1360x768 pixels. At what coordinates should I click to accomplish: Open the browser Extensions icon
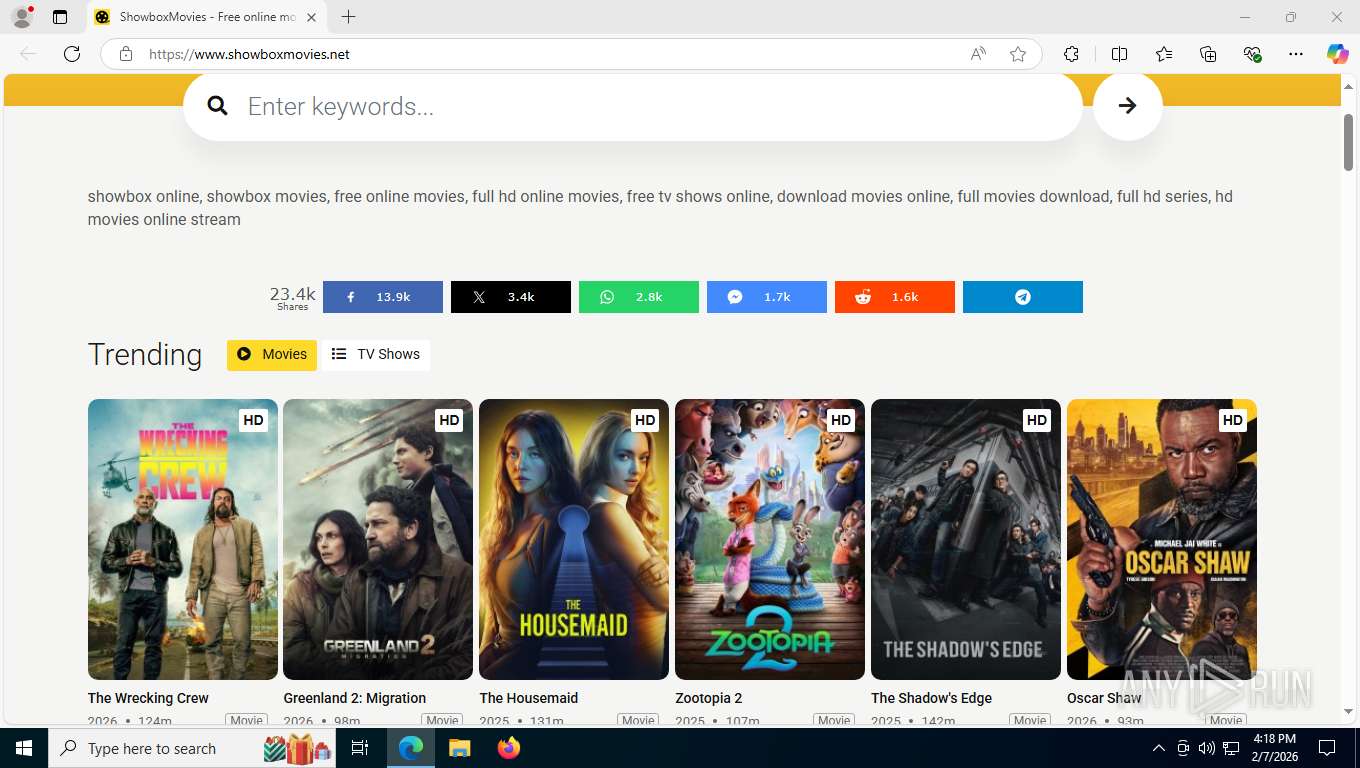1071,54
